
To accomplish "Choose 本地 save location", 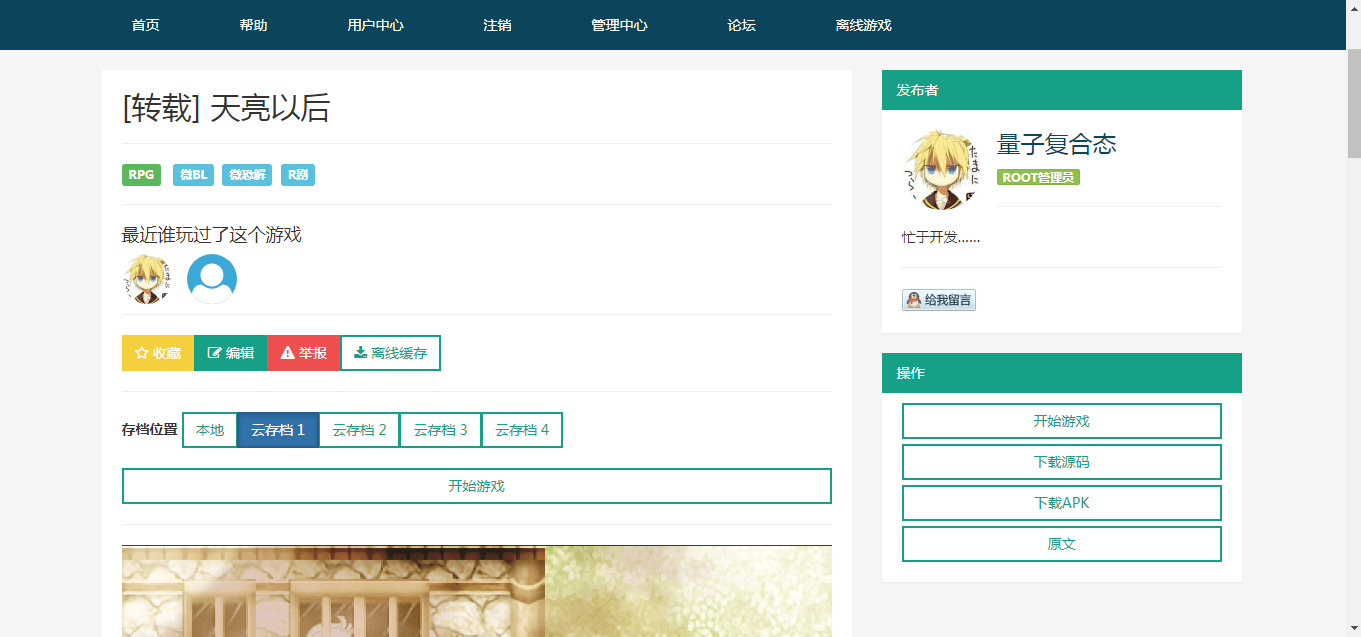I will (210, 430).
